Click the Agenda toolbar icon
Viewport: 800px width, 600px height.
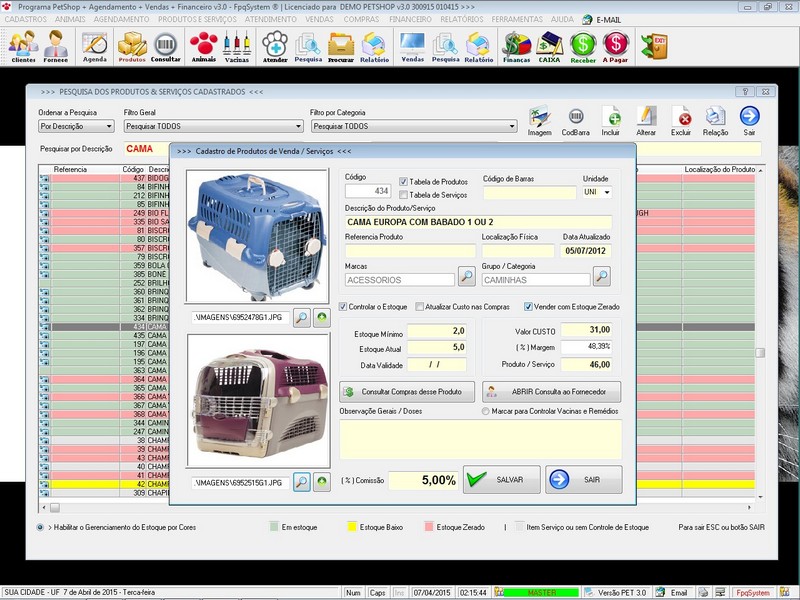pyautogui.click(x=95, y=45)
